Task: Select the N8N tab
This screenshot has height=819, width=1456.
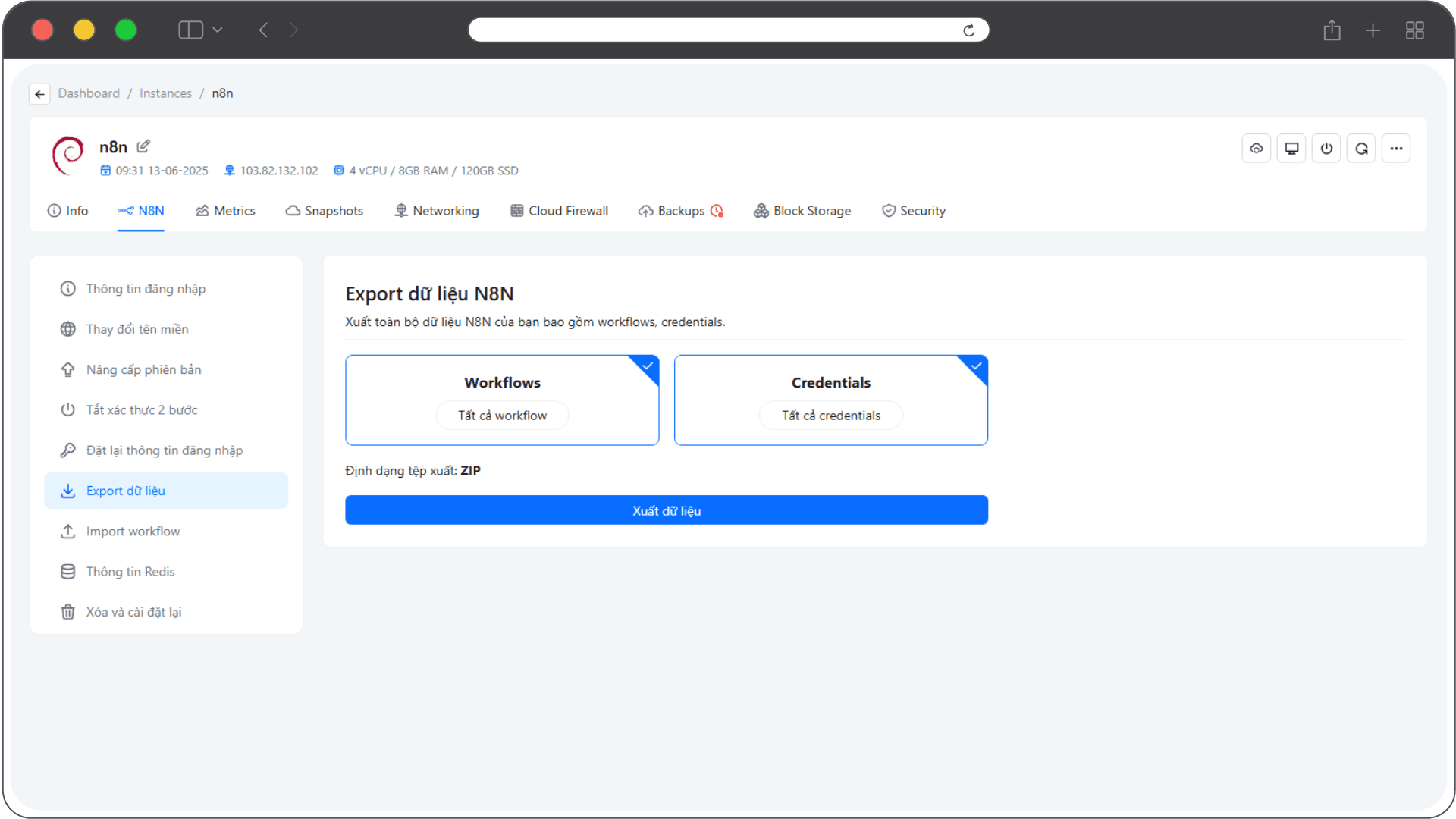Action: point(140,211)
